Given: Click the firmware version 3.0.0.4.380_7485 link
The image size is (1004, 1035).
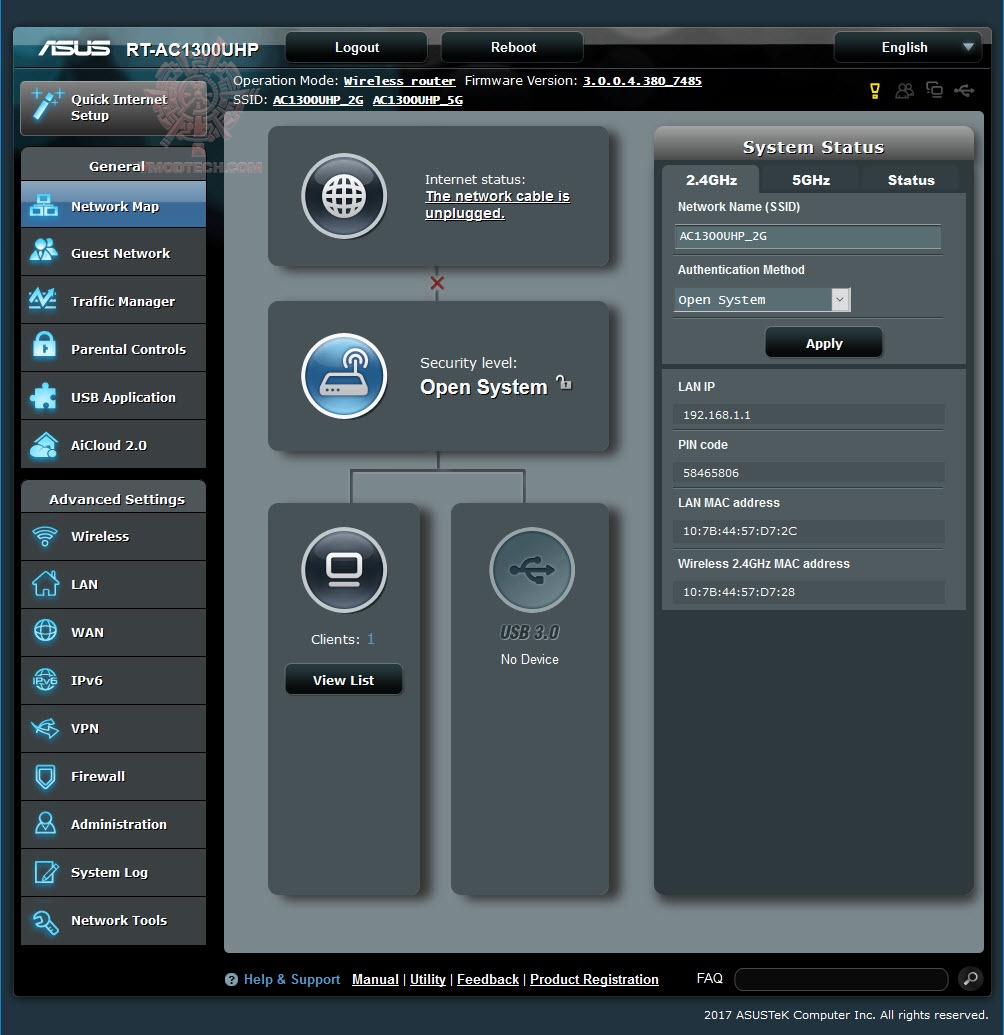Looking at the screenshot, I should 642,81.
